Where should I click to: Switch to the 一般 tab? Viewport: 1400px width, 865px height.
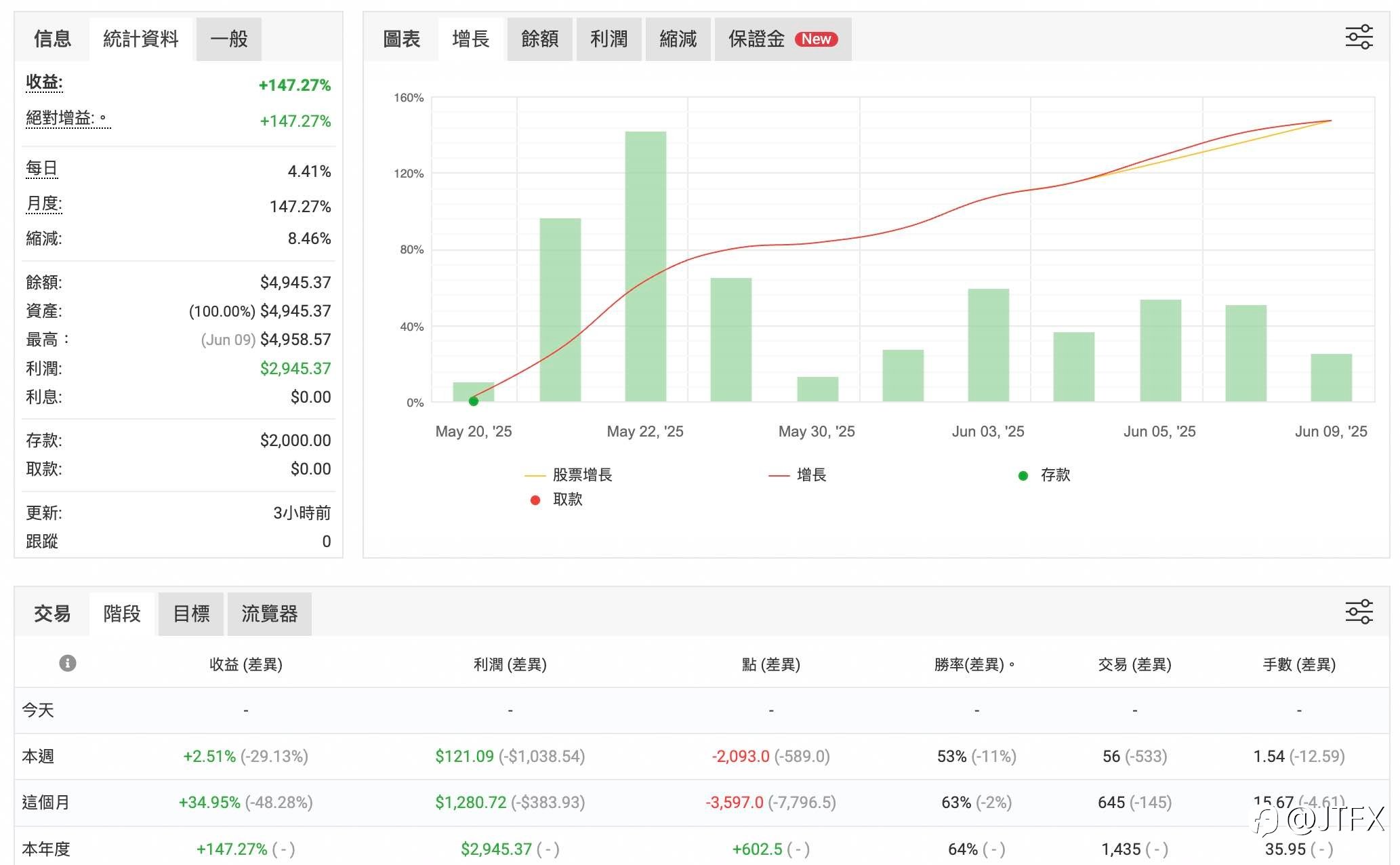coord(229,39)
